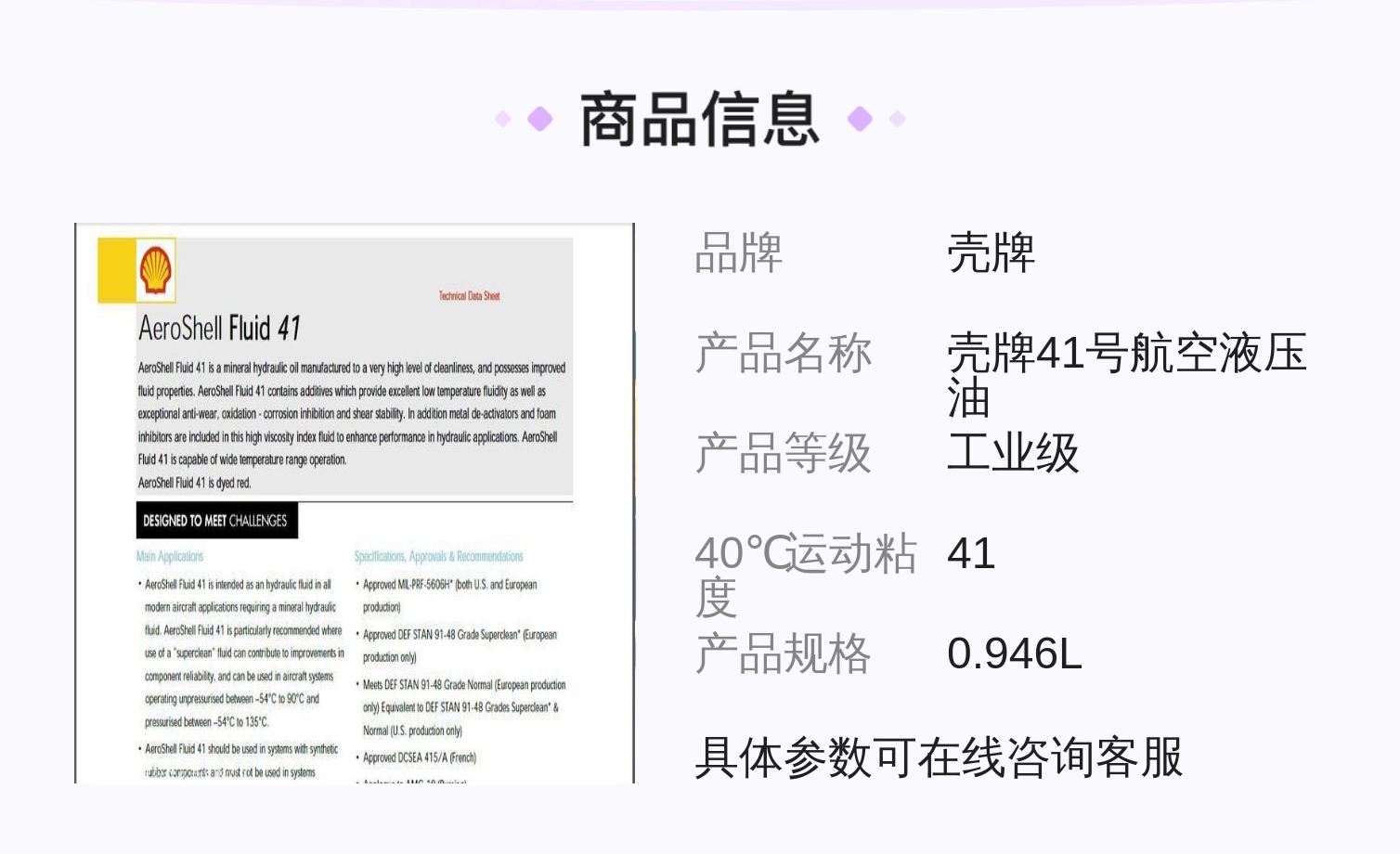Click the Main Applications heading in datasheet
Viewport: 1400px width, 854px height.
point(170,557)
